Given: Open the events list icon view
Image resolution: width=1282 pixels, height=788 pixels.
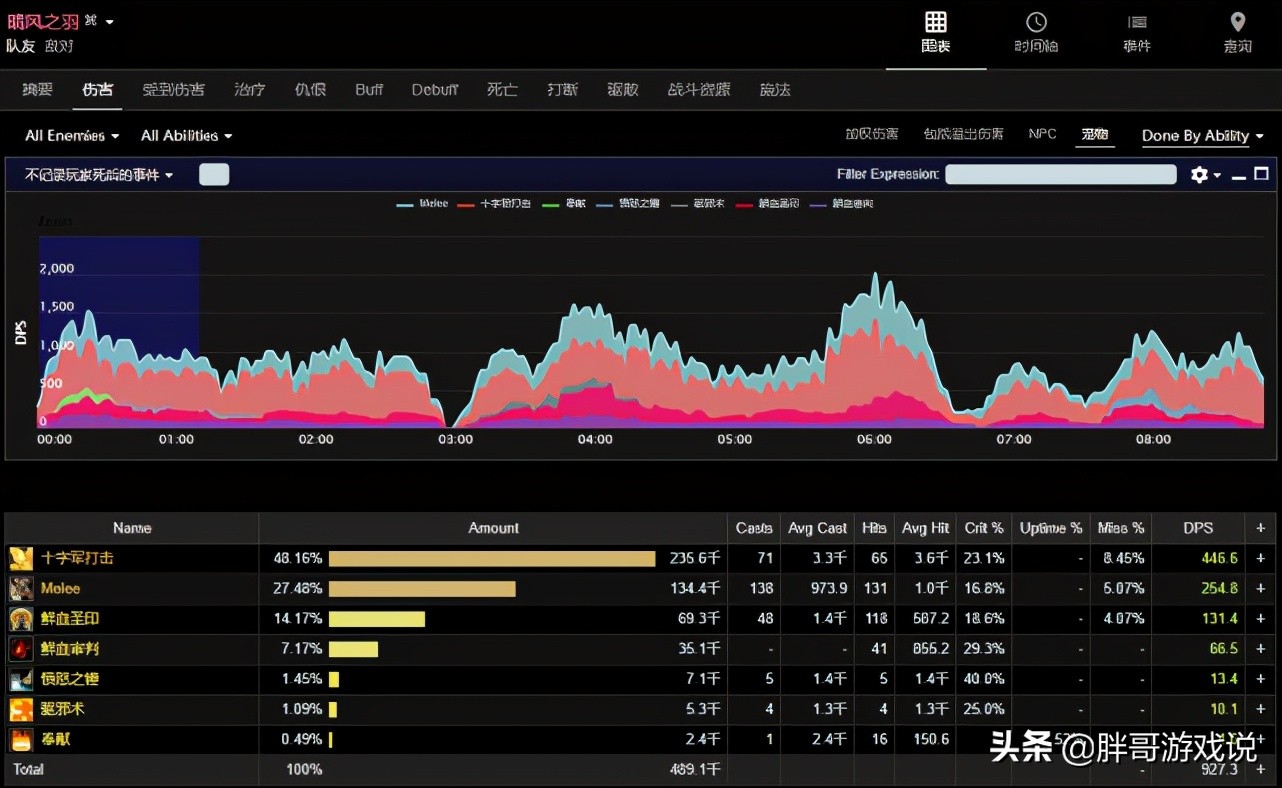Looking at the screenshot, I should point(1137,23).
